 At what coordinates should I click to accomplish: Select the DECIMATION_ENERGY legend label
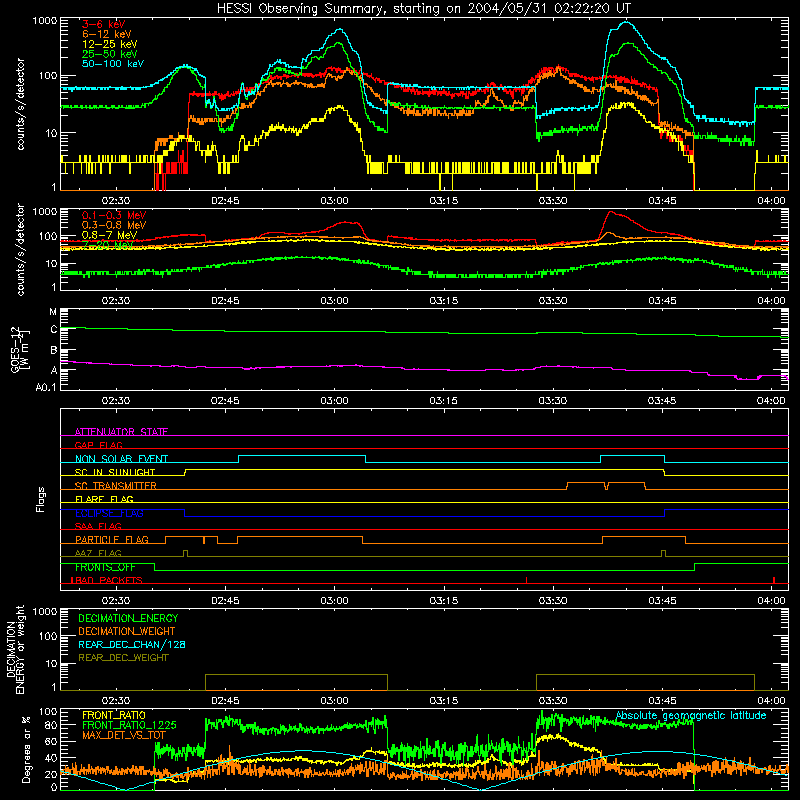[128, 618]
